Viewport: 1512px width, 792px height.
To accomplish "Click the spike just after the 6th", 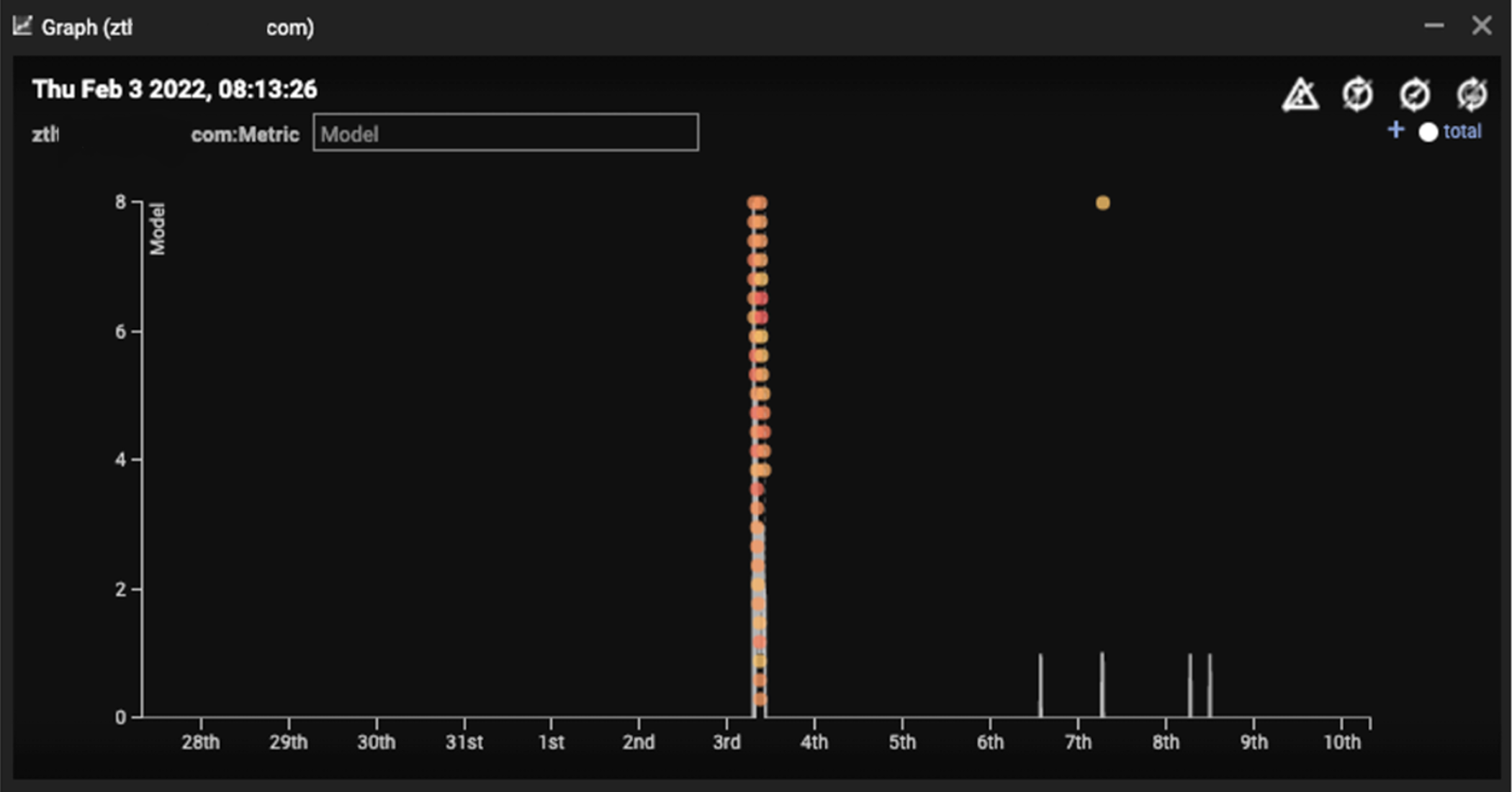I will (1040, 684).
